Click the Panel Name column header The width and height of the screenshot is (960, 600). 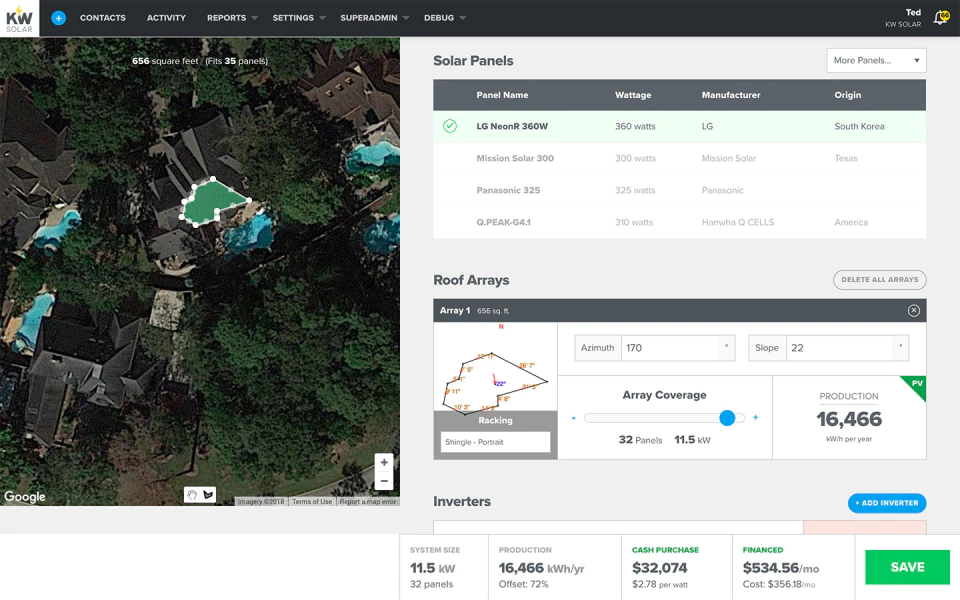(502, 95)
